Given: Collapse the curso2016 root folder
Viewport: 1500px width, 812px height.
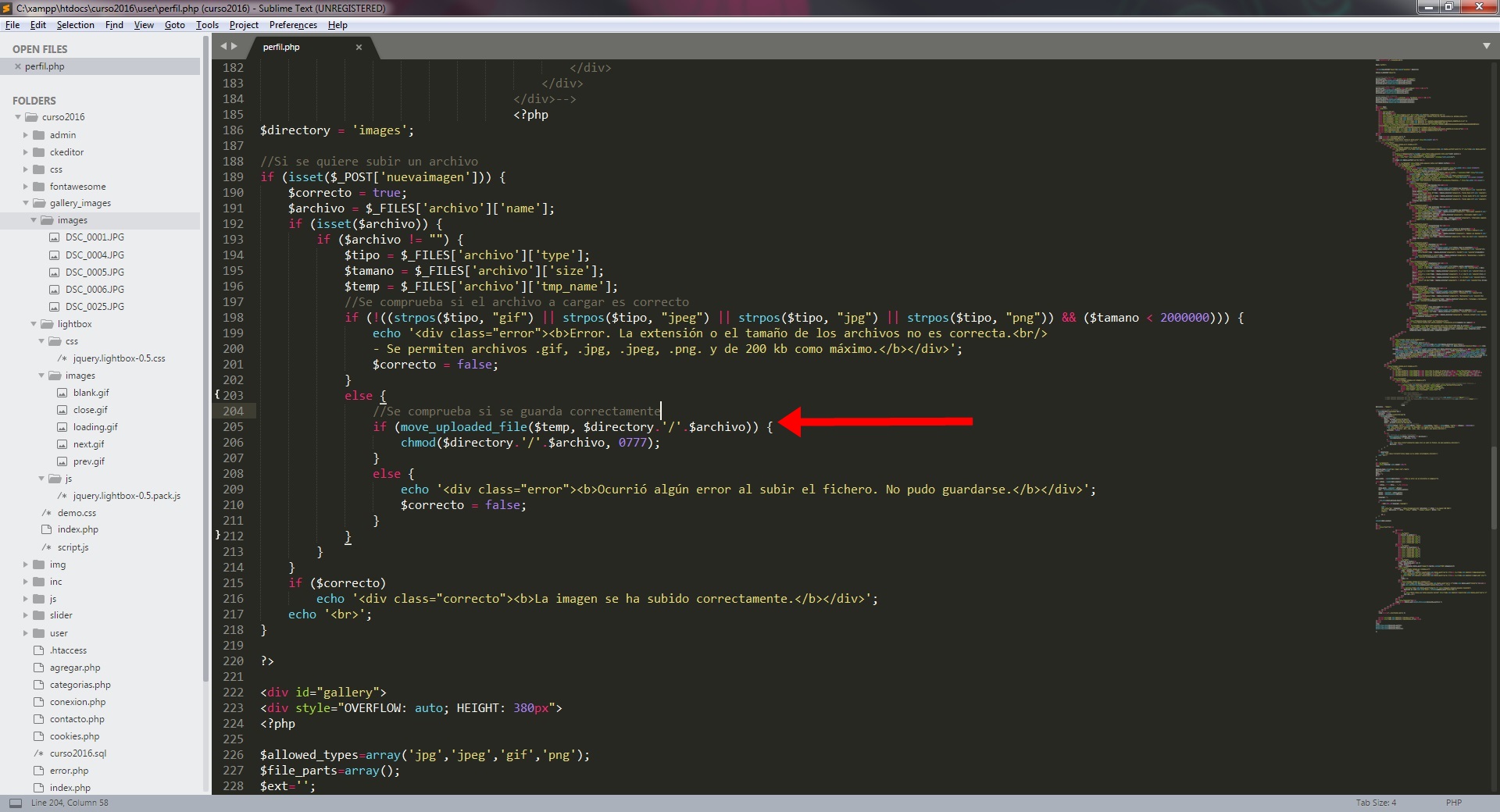Looking at the screenshot, I should pyautogui.click(x=18, y=117).
